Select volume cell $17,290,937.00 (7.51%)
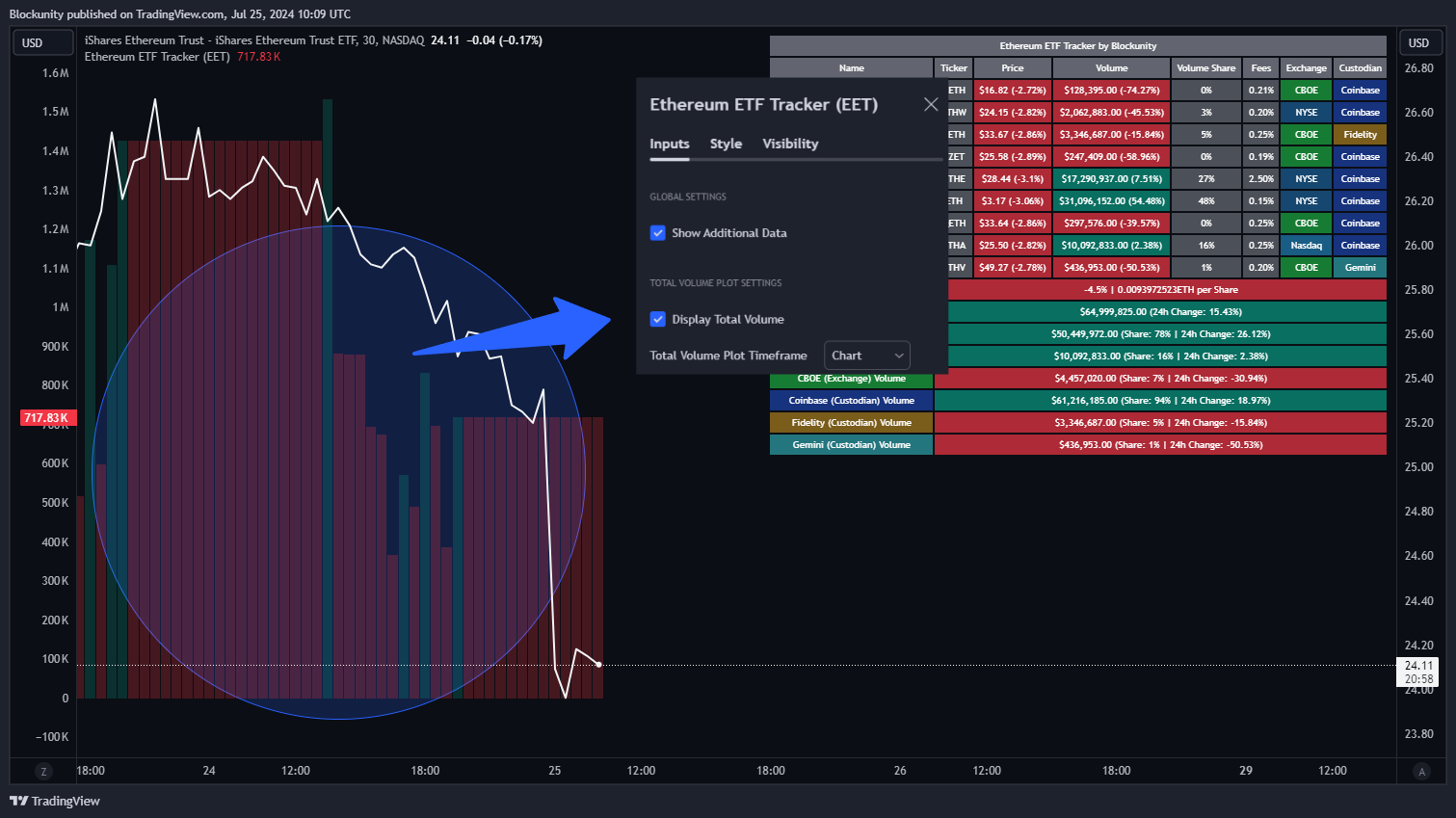Image resolution: width=1456 pixels, height=818 pixels. click(1112, 178)
